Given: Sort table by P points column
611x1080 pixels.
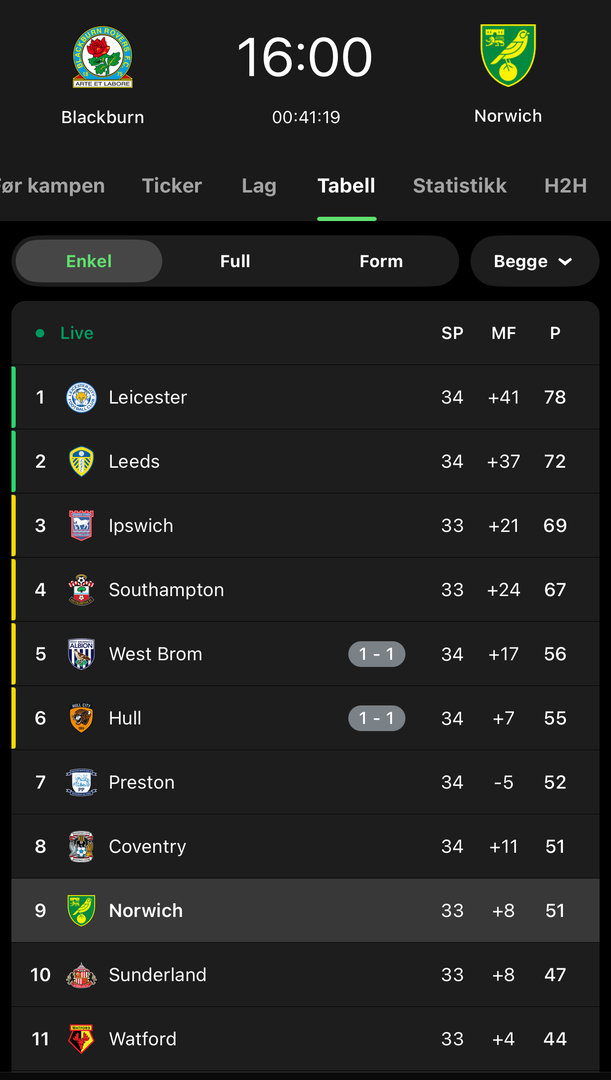Looking at the screenshot, I should [555, 333].
